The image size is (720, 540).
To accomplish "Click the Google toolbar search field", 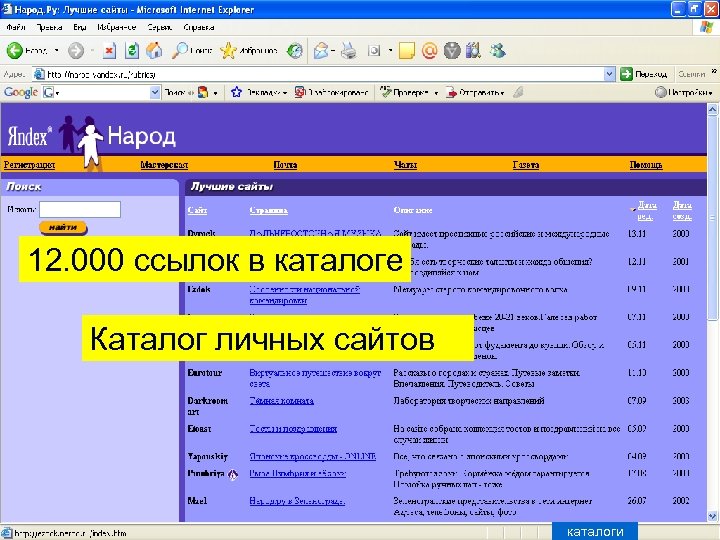I will click(x=102, y=92).
